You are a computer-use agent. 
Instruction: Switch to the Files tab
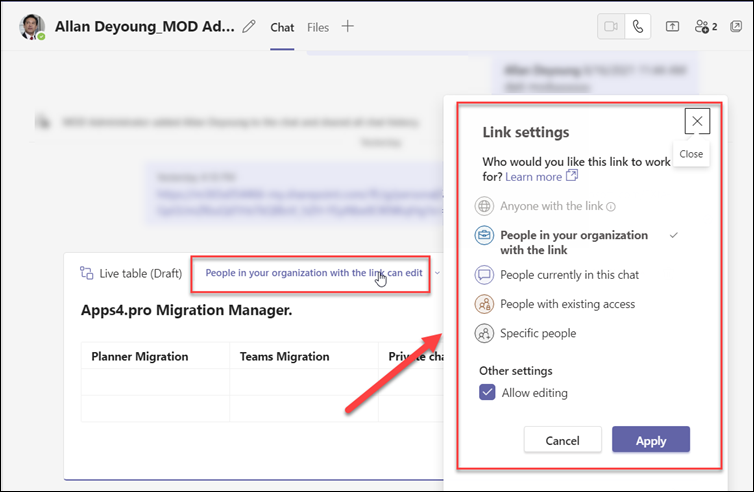click(318, 27)
